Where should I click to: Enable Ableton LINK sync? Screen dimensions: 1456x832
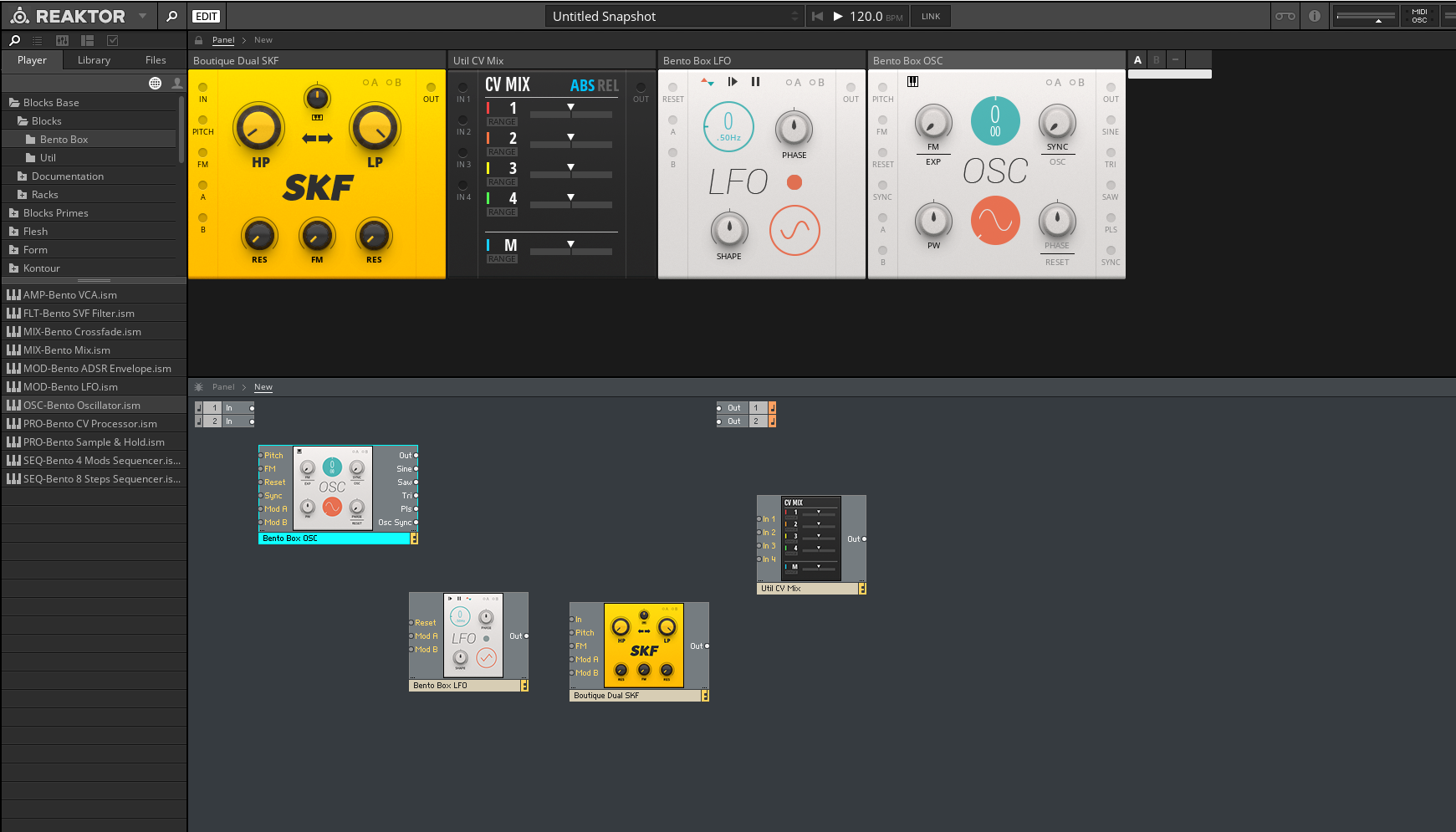tap(931, 16)
